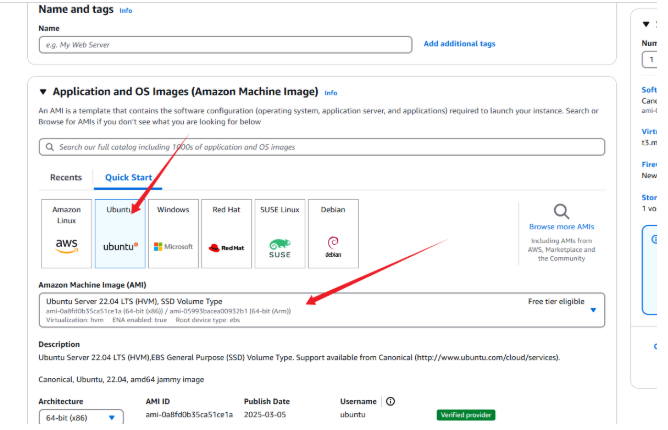Click the Publish Date 2025-03-05 value
Image resolution: width=668 pixels, height=430 pixels.
click(265, 415)
